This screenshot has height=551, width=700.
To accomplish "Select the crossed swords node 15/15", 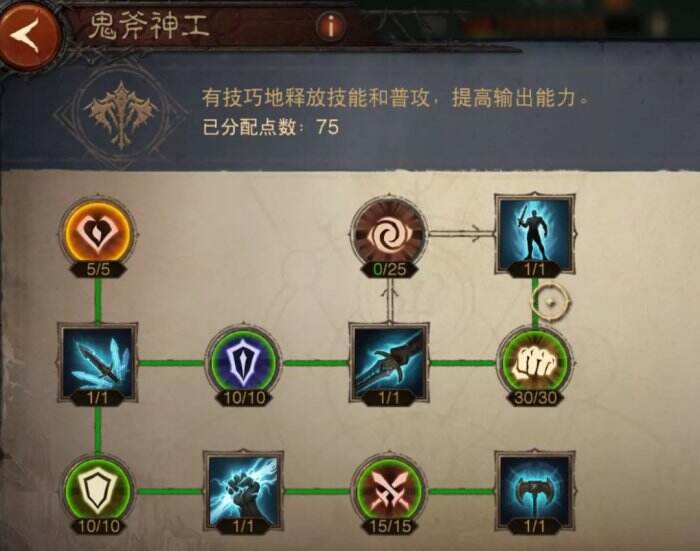I will [x=389, y=491].
